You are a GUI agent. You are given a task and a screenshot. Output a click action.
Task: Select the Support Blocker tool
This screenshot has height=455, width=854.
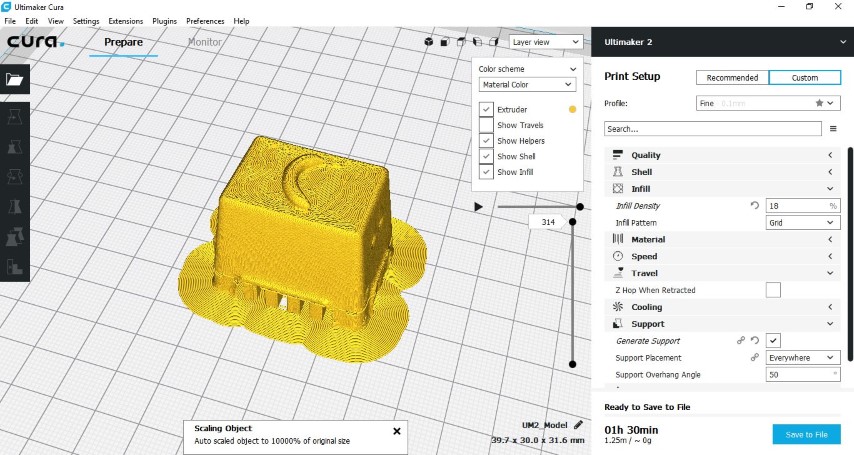click(x=15, y=266)
